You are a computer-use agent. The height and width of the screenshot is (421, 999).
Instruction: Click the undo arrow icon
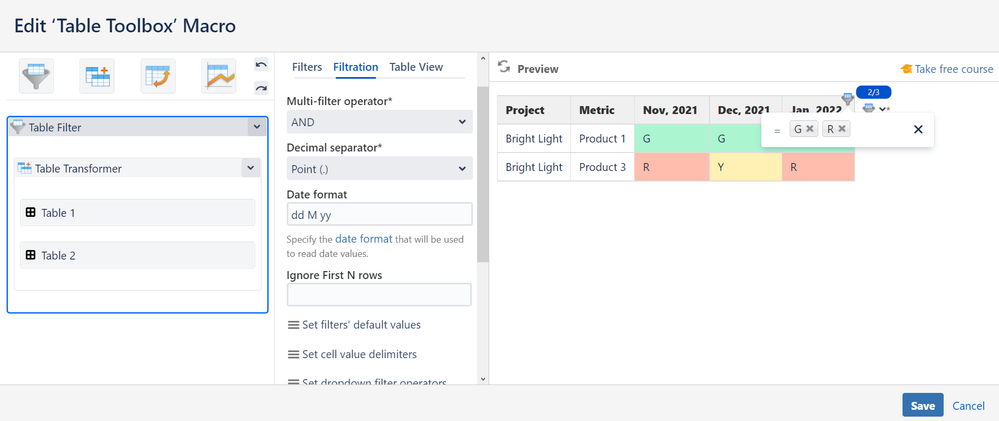coord(260,65)
